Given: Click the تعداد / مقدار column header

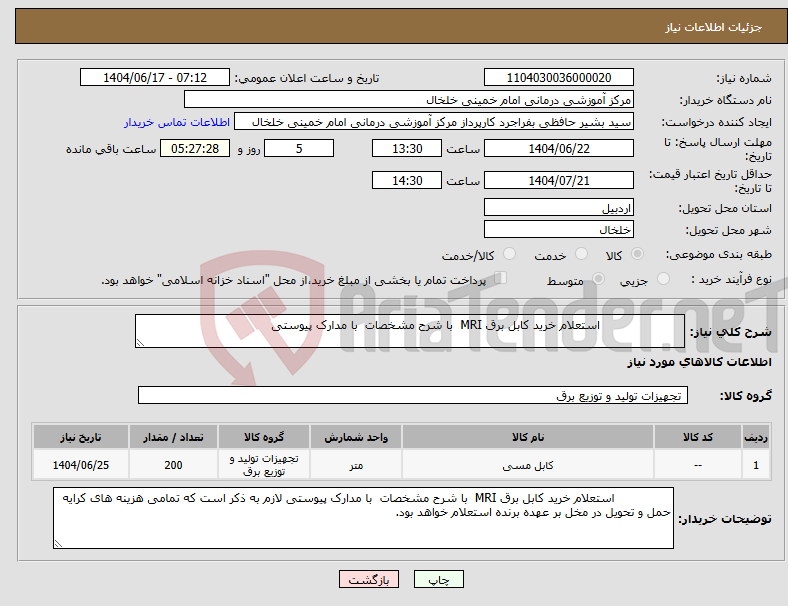Looking at the screenshot, I should coord(173,437).
